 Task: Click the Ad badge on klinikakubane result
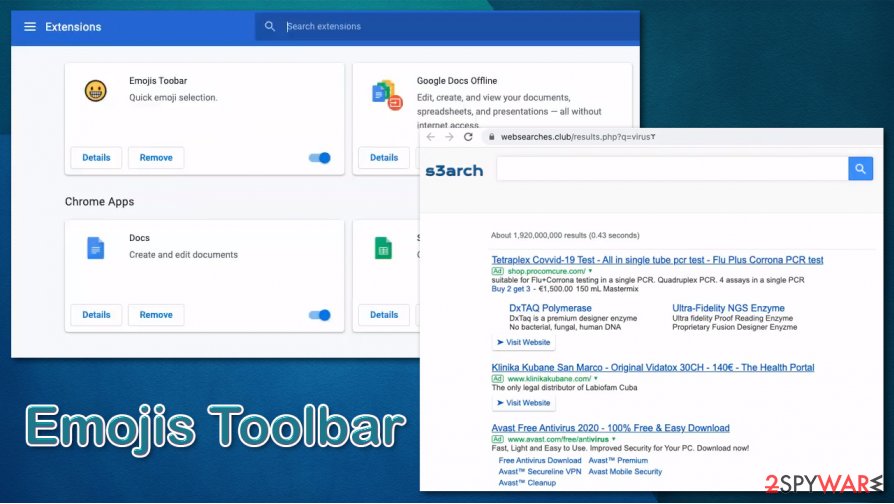[497, 379]
